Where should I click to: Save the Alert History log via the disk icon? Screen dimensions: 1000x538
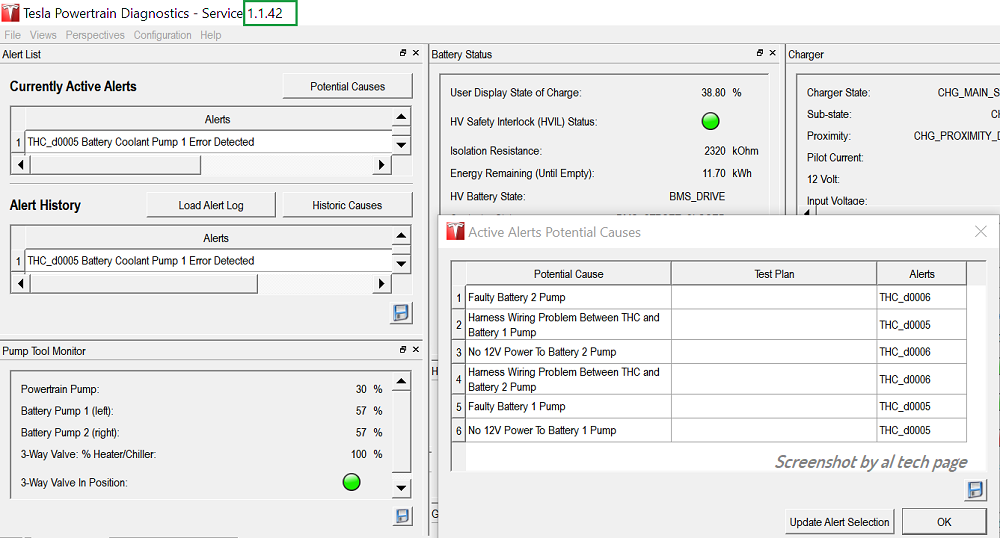401,313
